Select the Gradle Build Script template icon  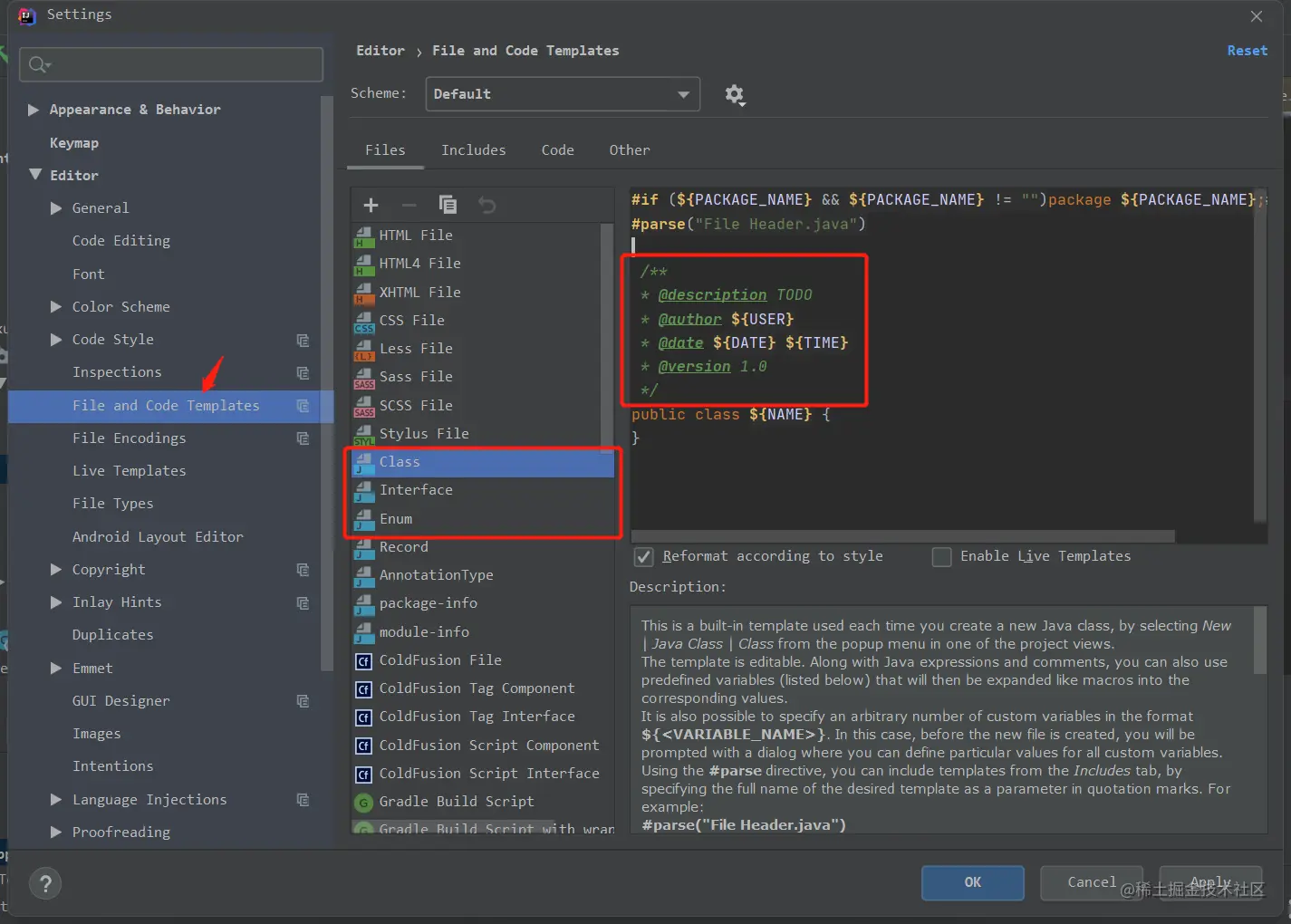tap(364, 803)
